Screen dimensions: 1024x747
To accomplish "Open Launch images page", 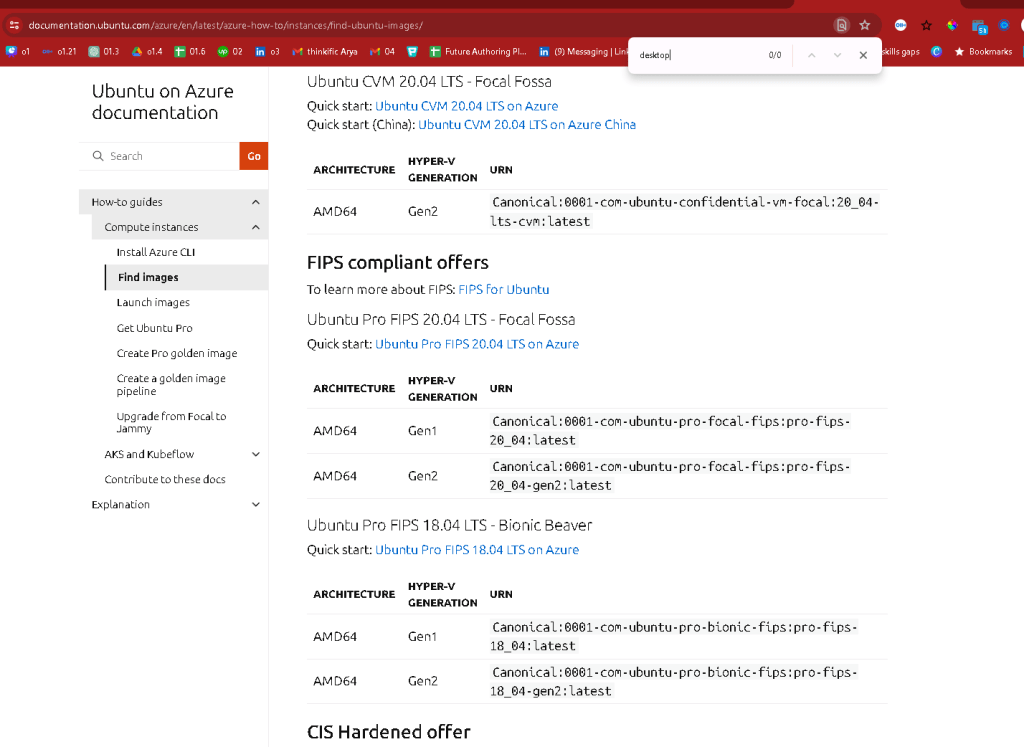I will click(x=153, y=302).
